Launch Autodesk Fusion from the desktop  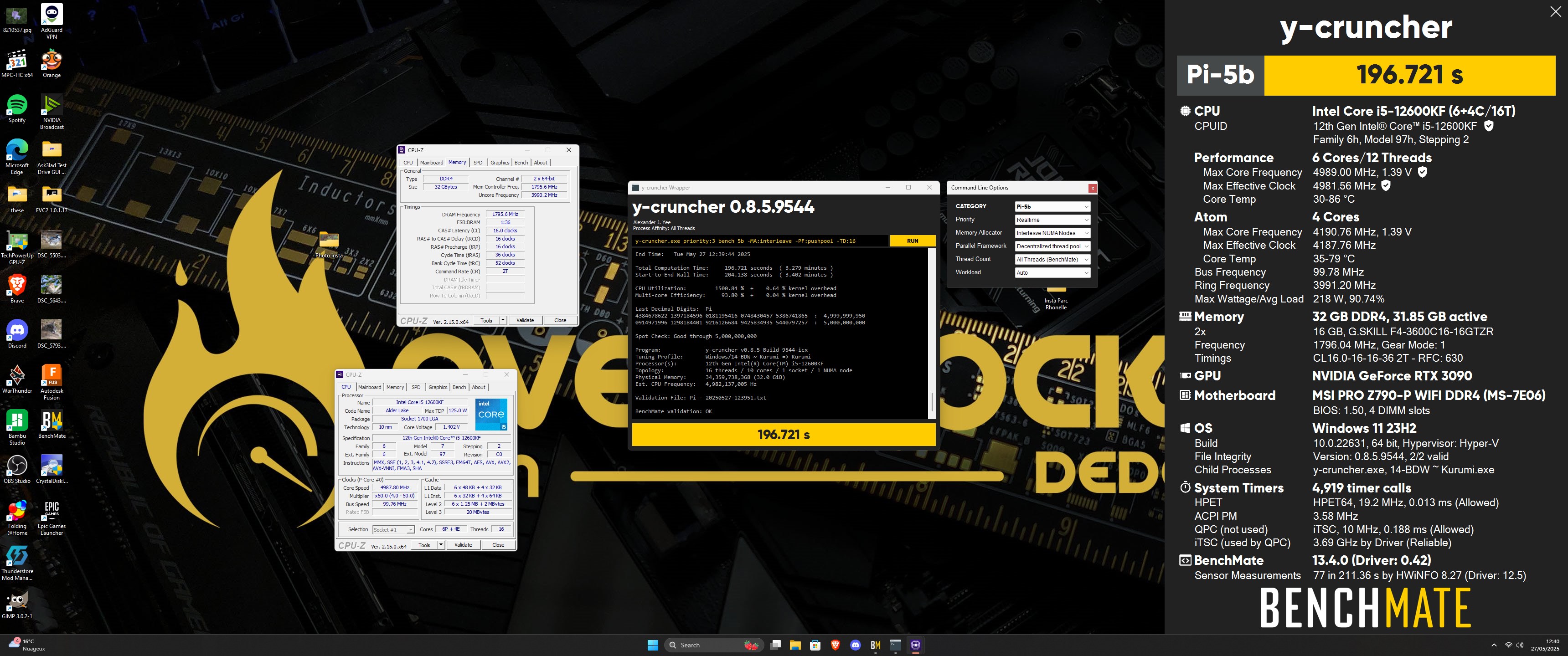coord(52,382)
